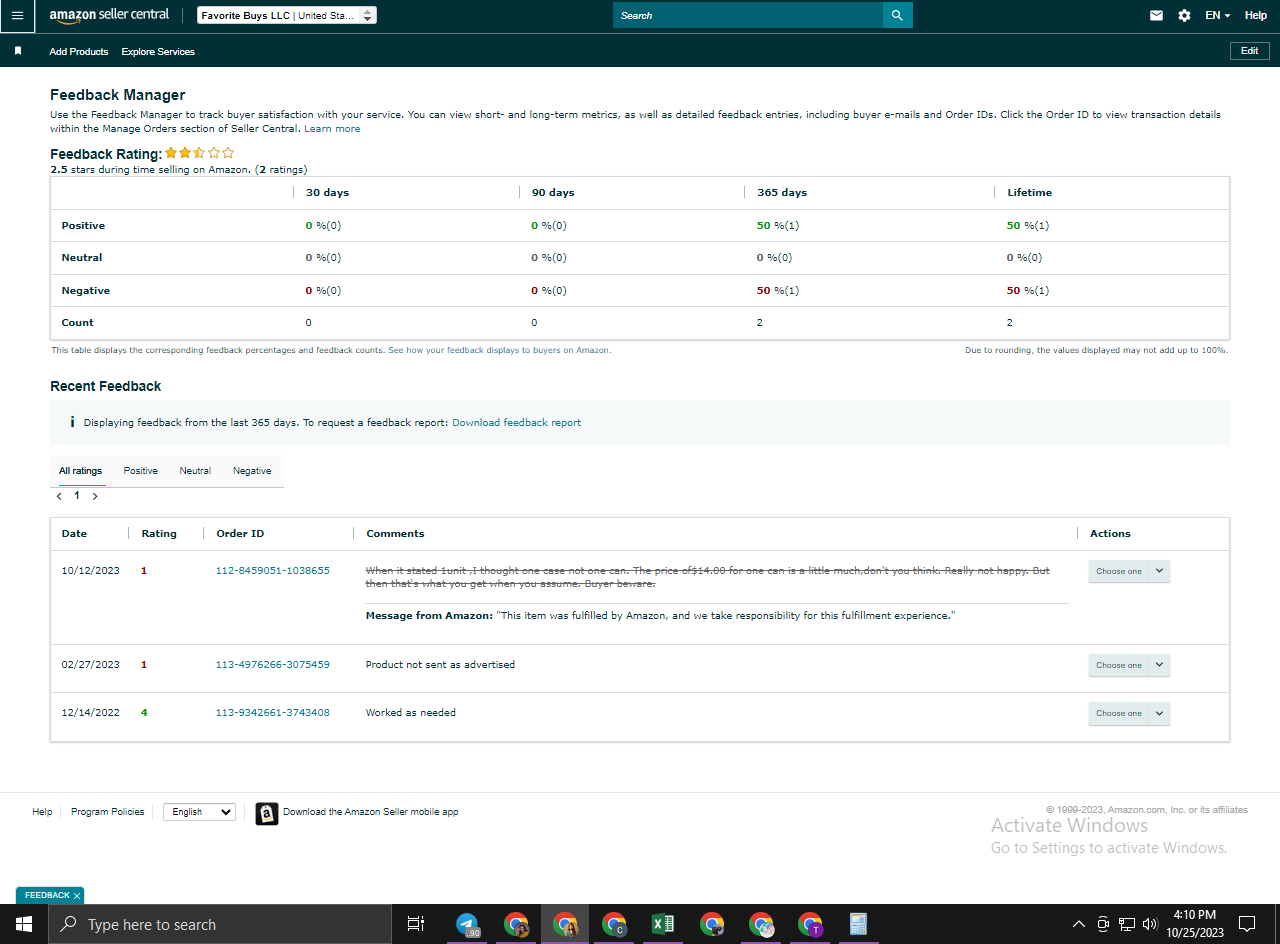Screen dimensions: 1280x944
Task: Close the FEEDBACK tab with its X
Action: point(77,896)
